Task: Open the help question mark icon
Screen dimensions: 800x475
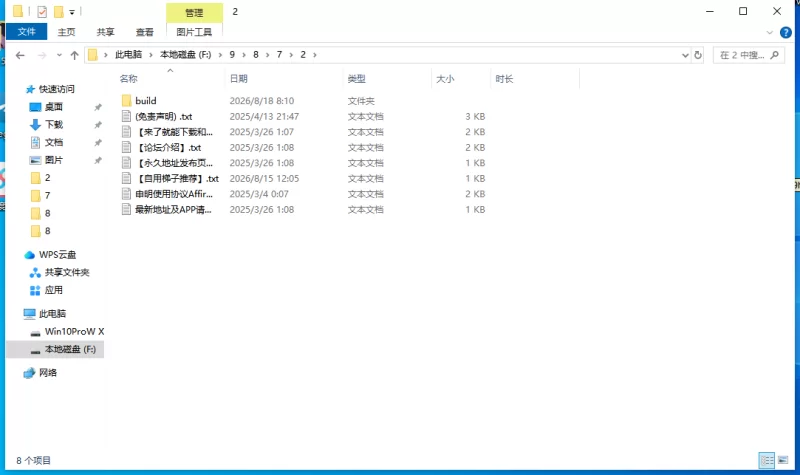Action: tap(786, 33)
